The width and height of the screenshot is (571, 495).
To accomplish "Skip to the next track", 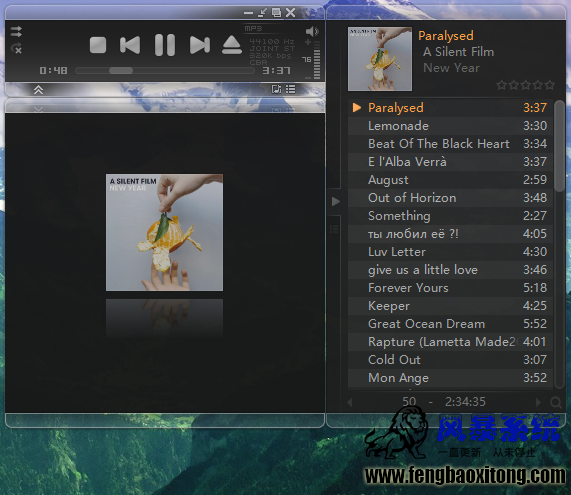I will coord(200,45).
